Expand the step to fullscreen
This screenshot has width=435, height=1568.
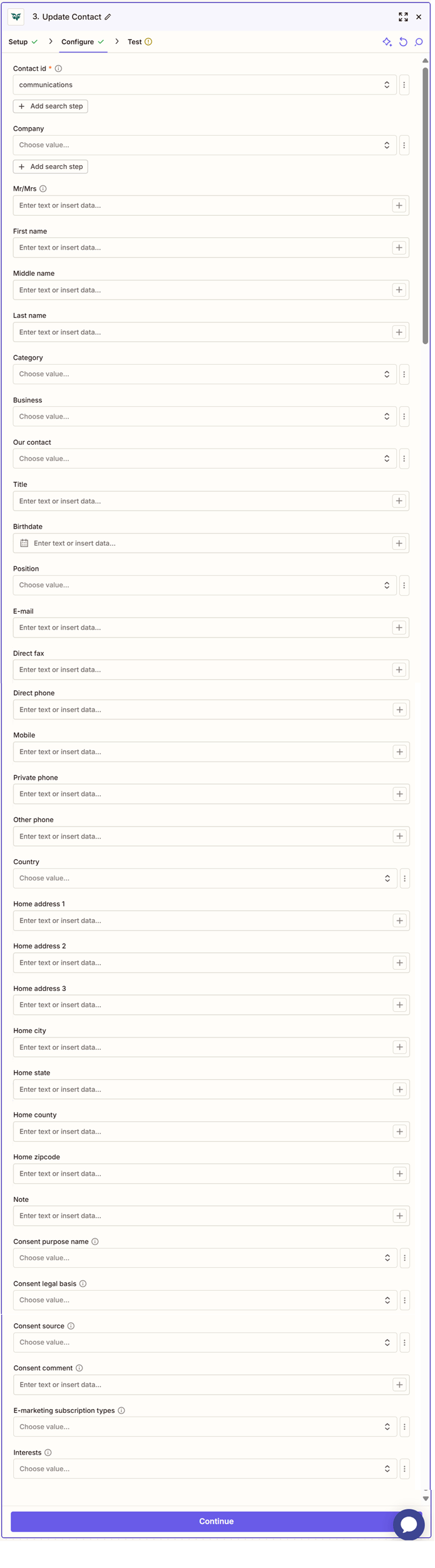(x=404, y=17)
